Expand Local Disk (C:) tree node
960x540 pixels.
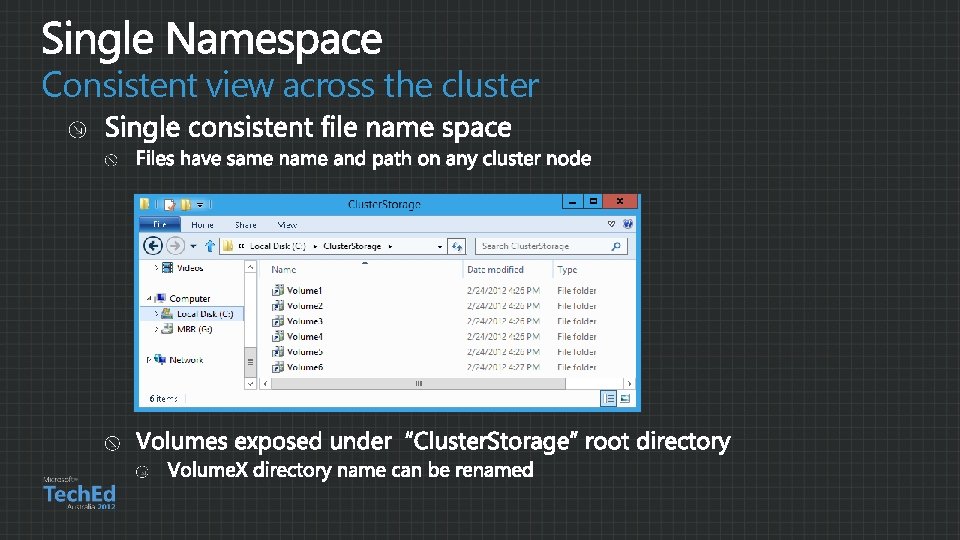tap(156, 314)
